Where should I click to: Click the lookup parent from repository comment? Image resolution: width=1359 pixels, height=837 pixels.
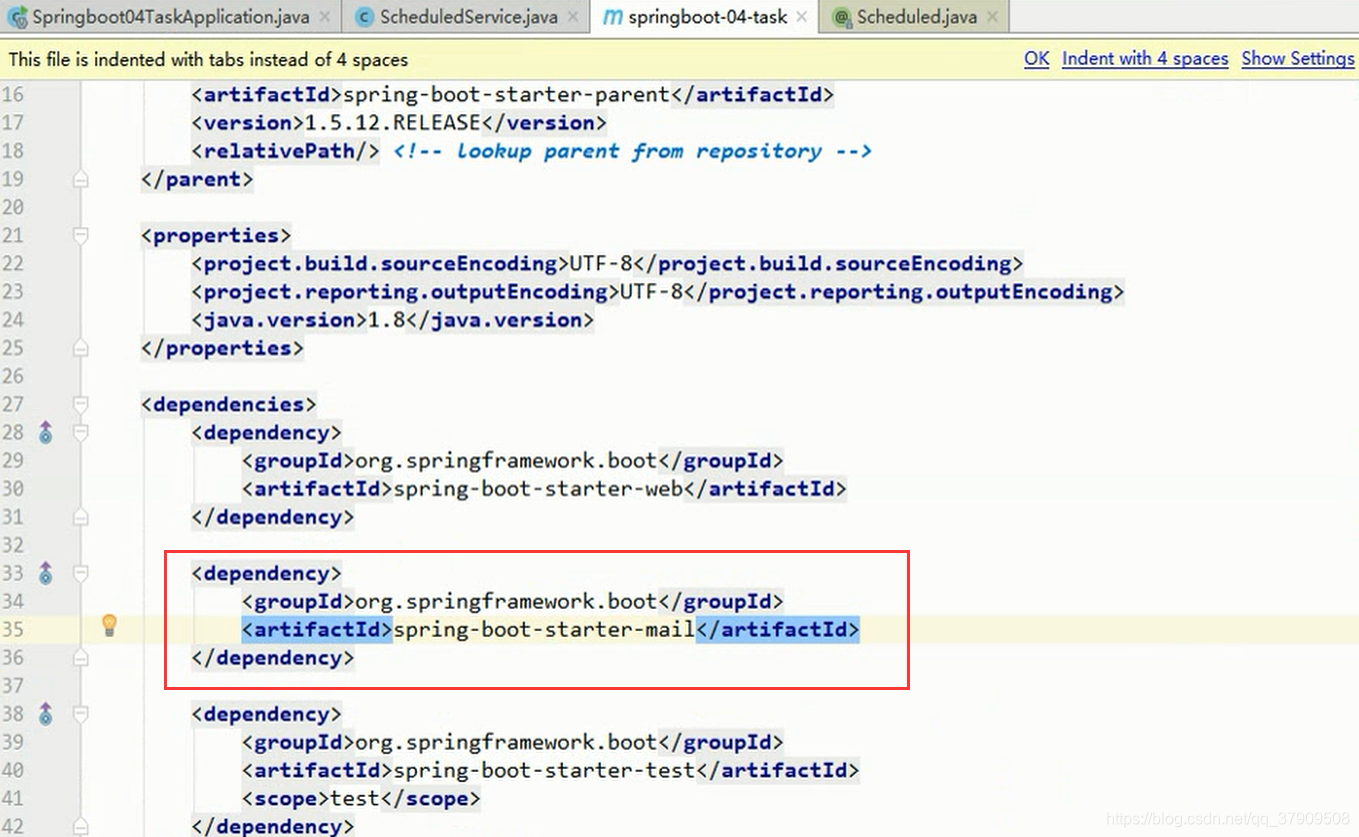(633, 151)
